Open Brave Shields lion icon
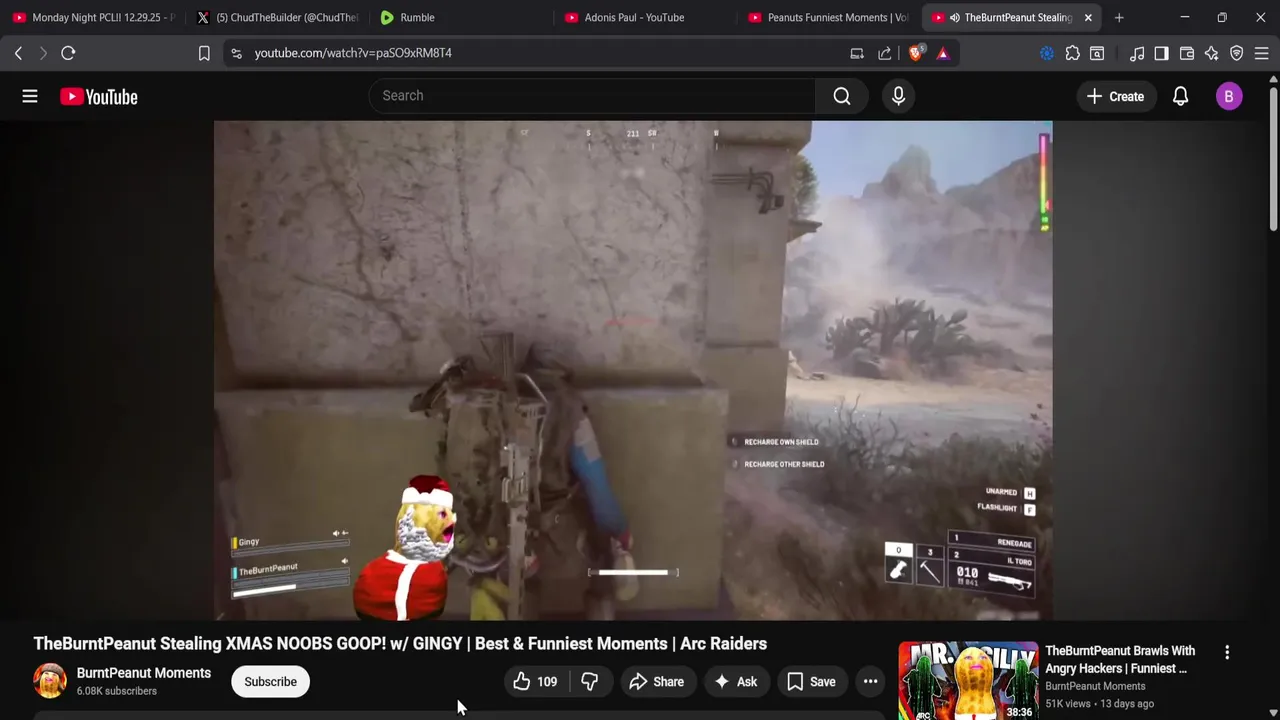 (915, 53)
